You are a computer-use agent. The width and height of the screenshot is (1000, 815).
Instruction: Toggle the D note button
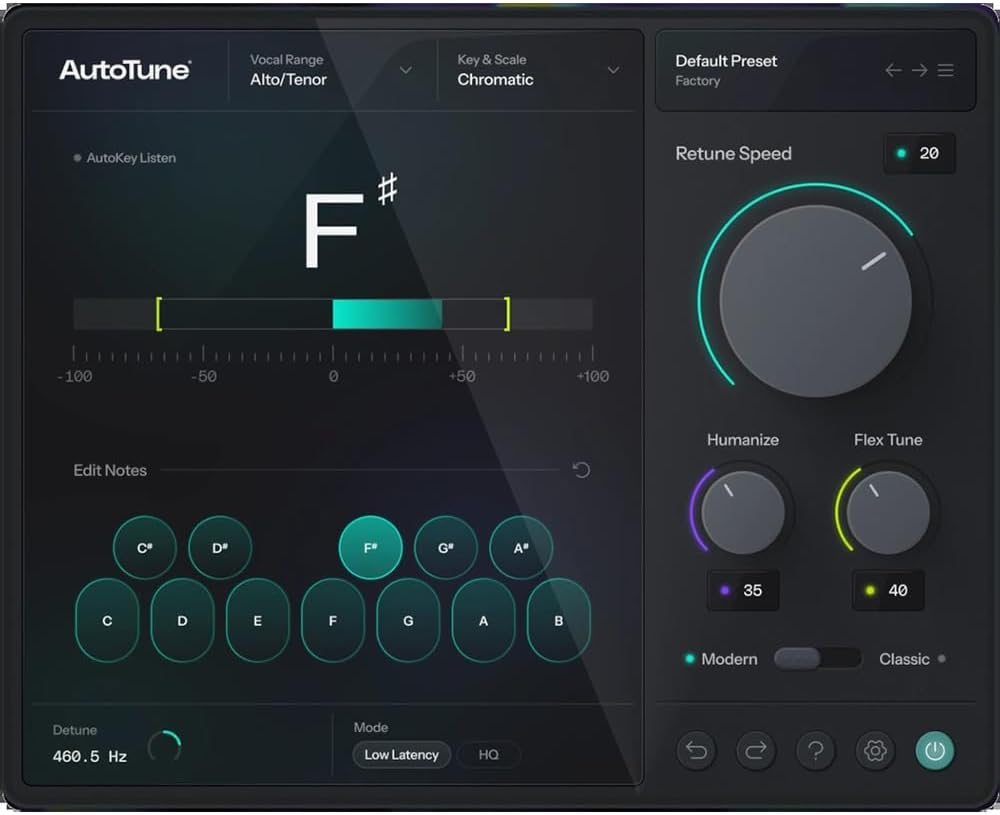pos(182,620)
